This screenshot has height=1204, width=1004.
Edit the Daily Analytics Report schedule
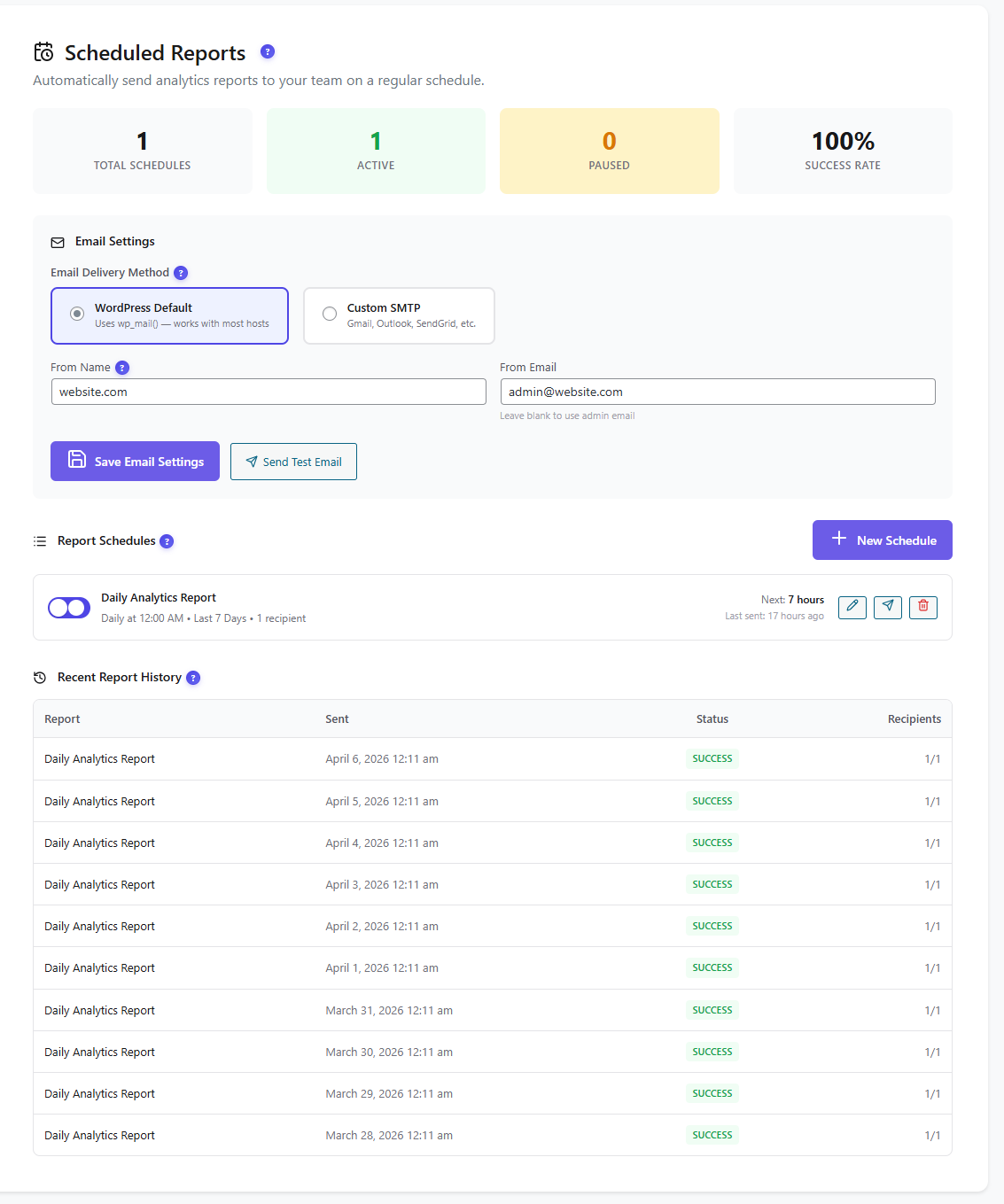tap(852, 607)
